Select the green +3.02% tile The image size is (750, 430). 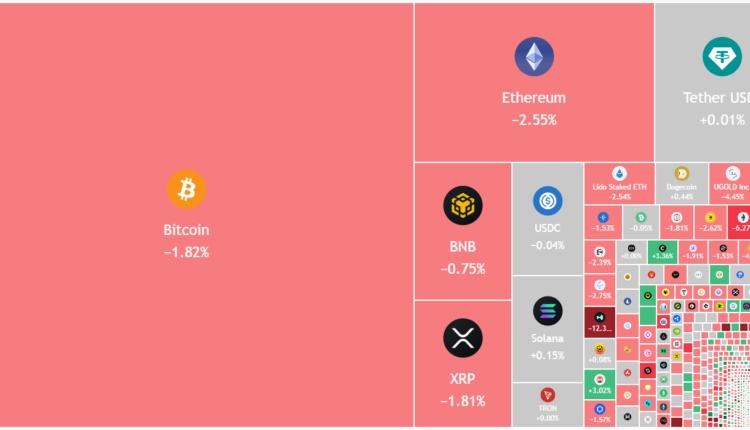click(x=600, y=383)
